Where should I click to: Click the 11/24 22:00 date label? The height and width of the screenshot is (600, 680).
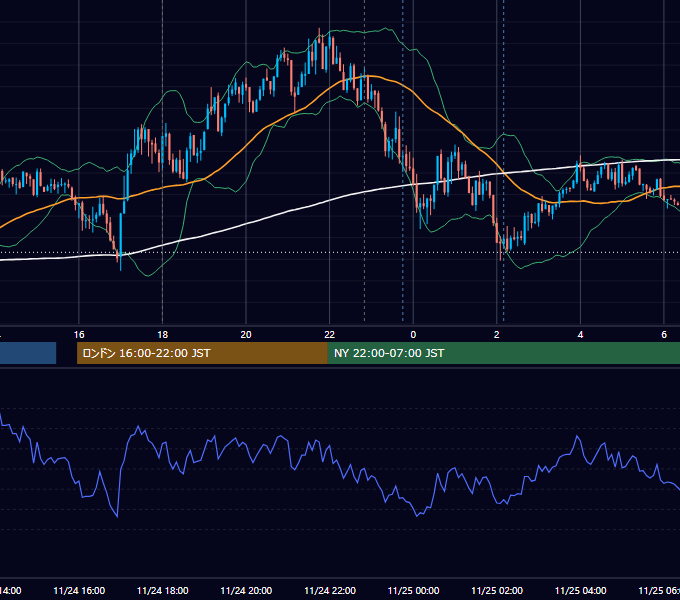[x=330, y=591]
